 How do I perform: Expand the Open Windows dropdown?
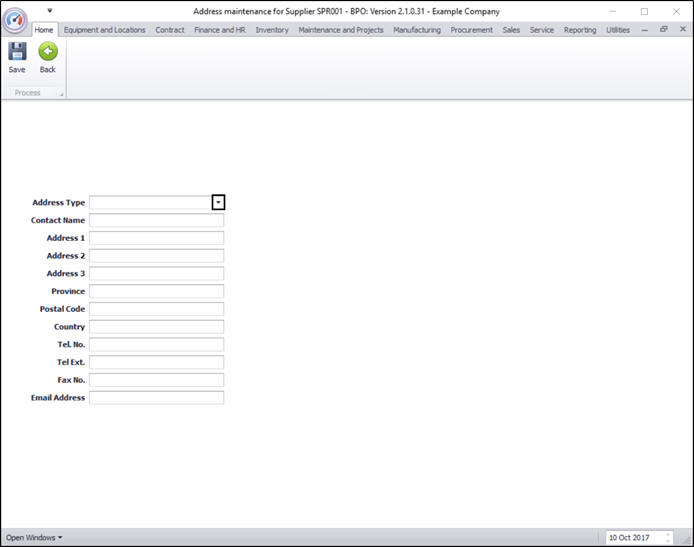(x=34, y=537)
